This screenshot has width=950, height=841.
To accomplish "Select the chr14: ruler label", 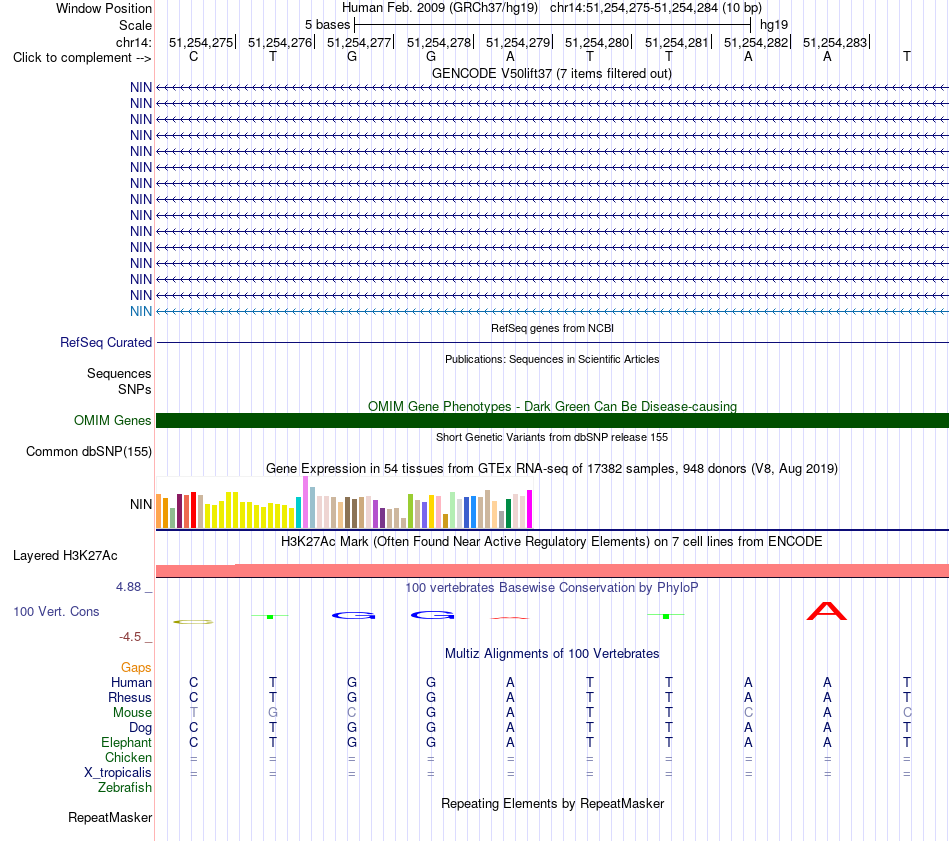I will [133, 42].
